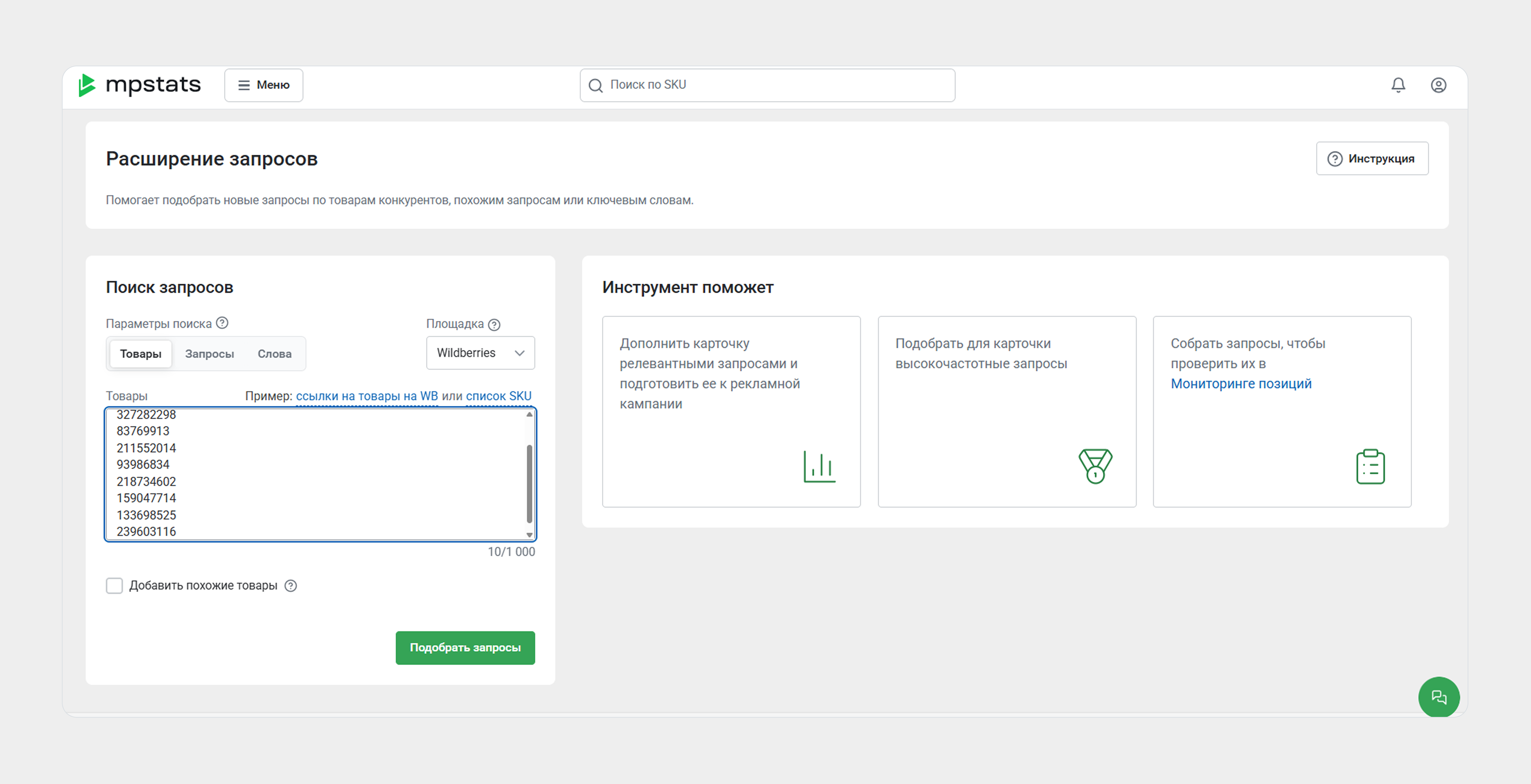
Task: Click the medal icon card
Action: pyautogui.click(x=1095, y=467)
